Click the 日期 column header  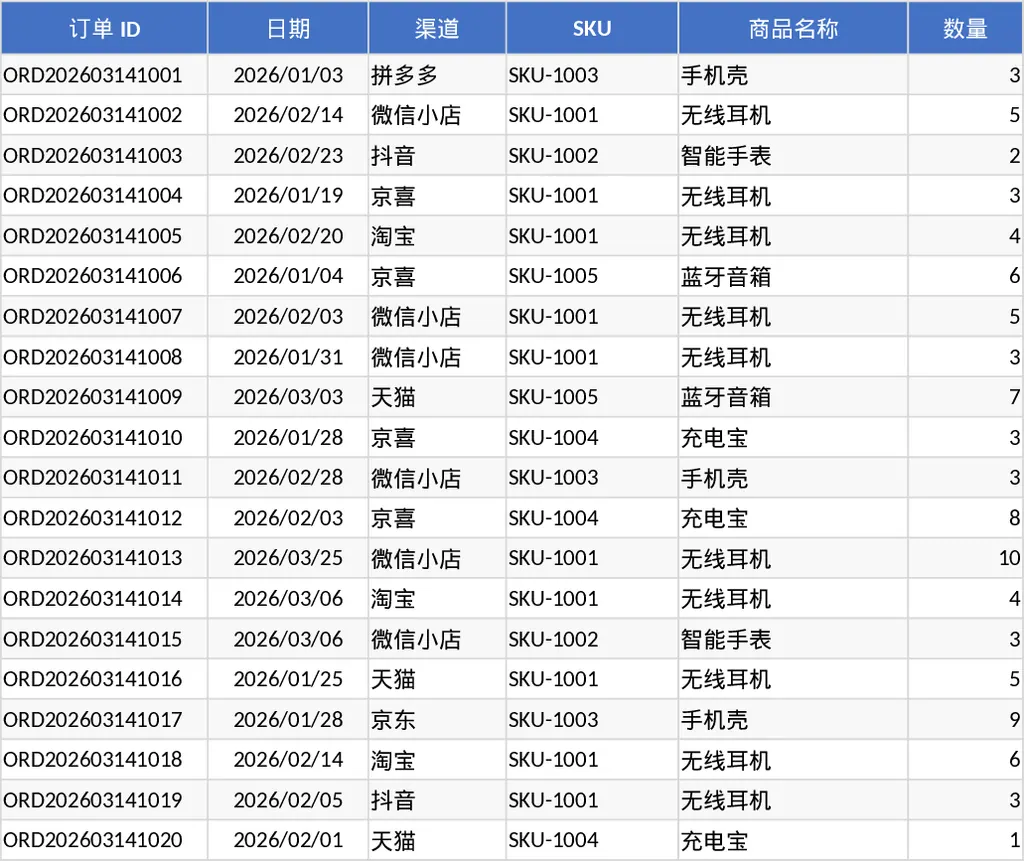pyautogui.click(x=287, y=28)
